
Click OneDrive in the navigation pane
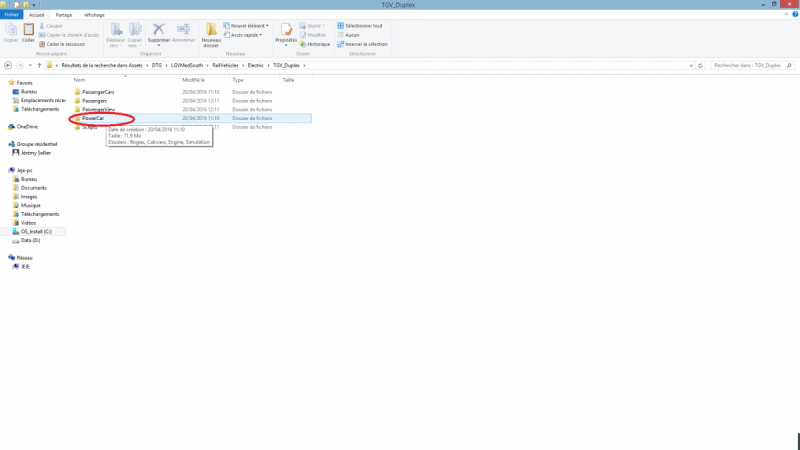coord(27,127)
